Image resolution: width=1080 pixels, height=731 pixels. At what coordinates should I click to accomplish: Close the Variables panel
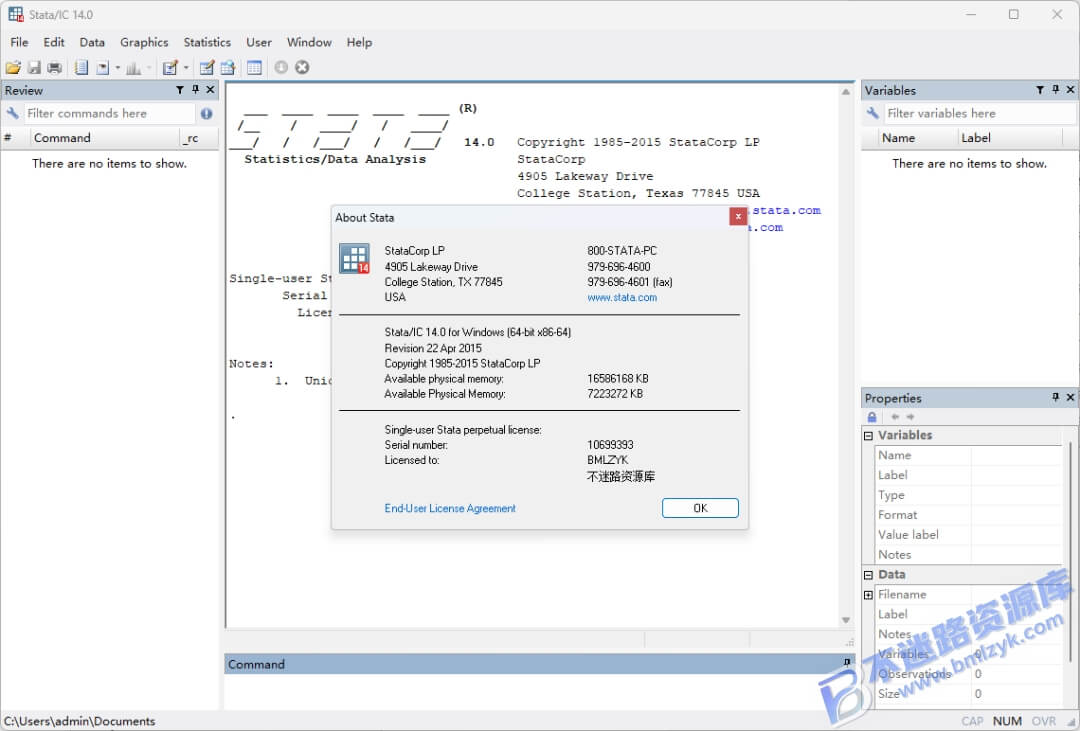click(1070, 90)
